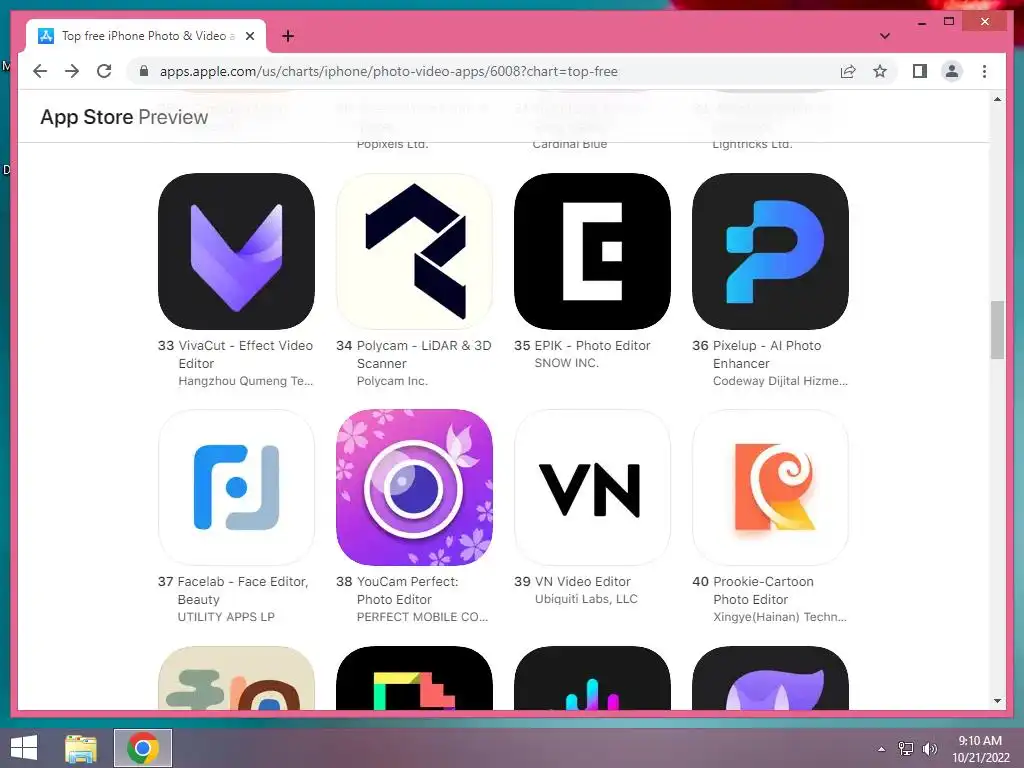
Task: Close the Top free iPhone Photo tab
Action: (249, 36)
